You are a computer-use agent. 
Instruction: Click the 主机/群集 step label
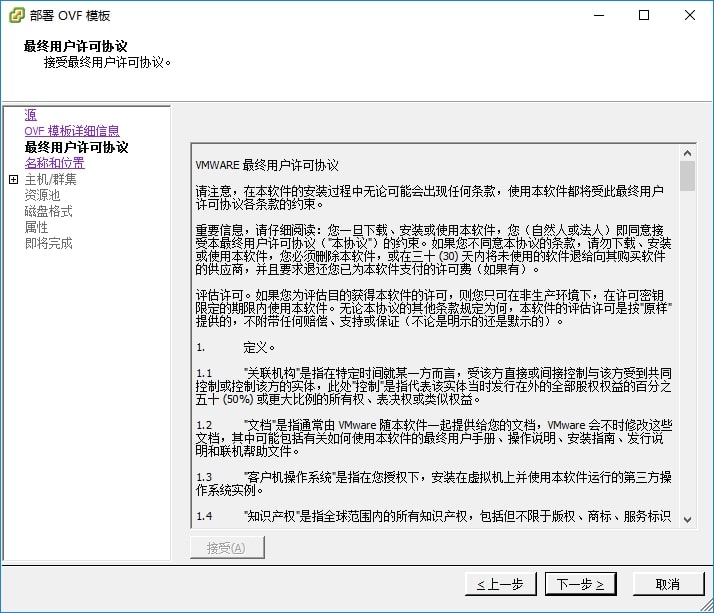[51, 179]
